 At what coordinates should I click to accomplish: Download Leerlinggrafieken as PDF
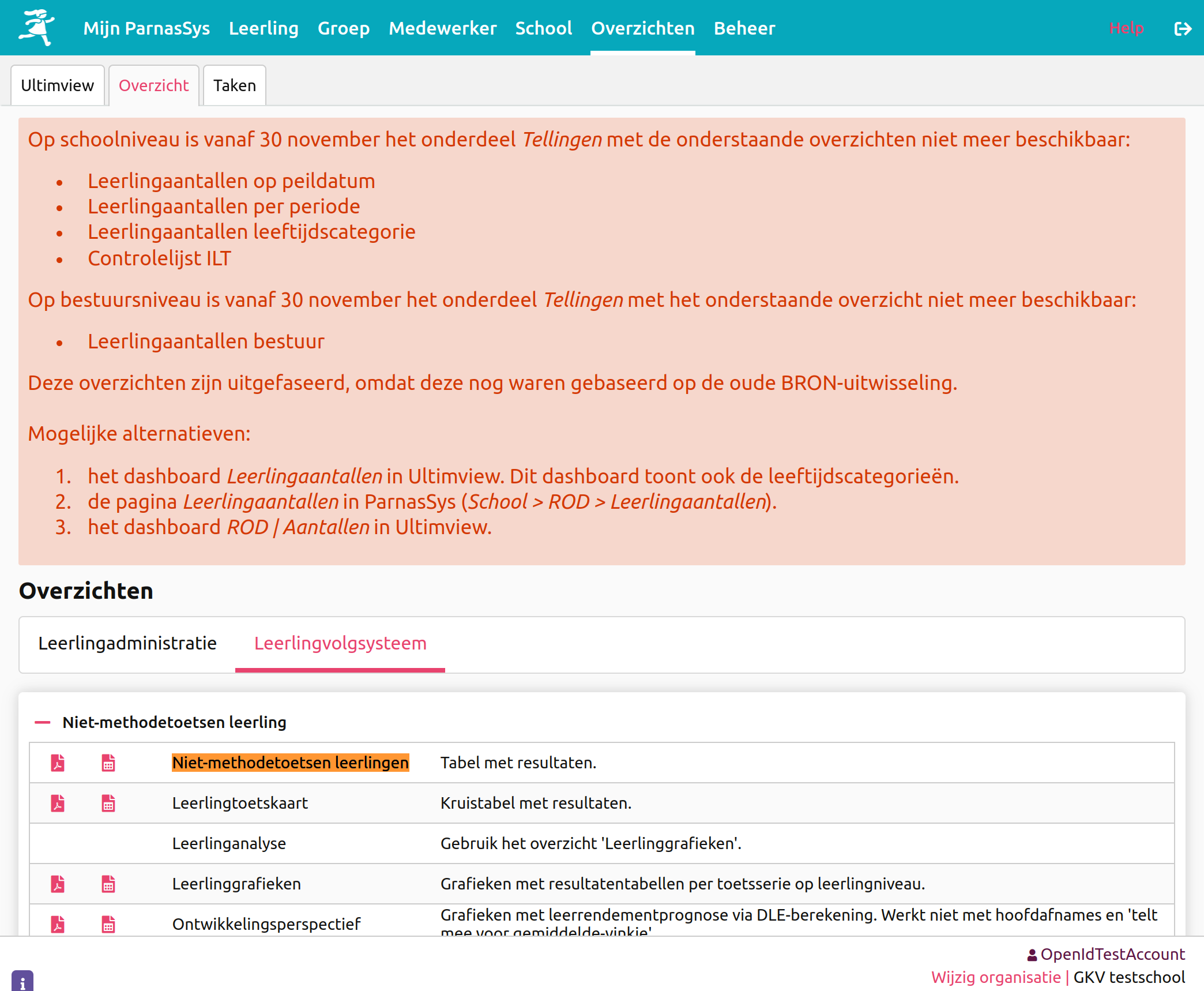(57, 884)
